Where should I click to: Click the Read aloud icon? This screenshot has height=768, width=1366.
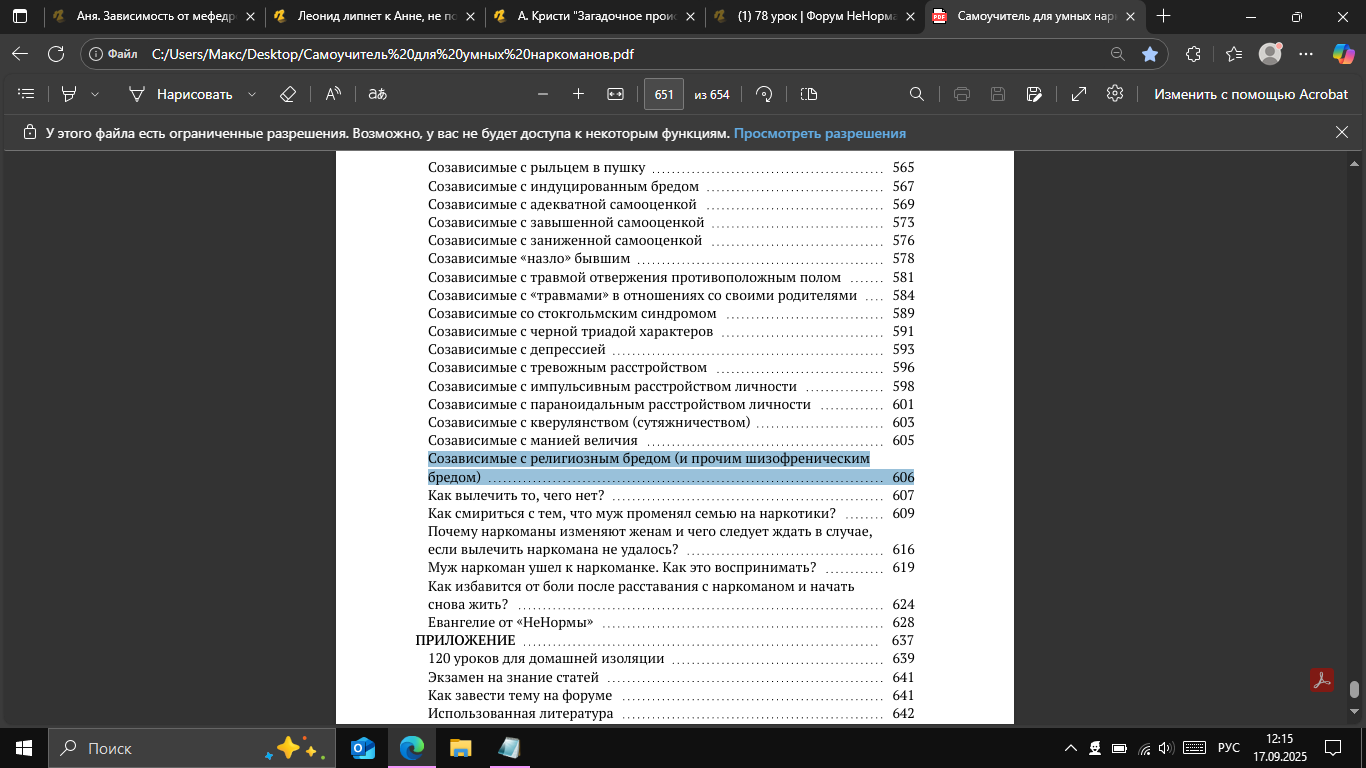[333, 94]
